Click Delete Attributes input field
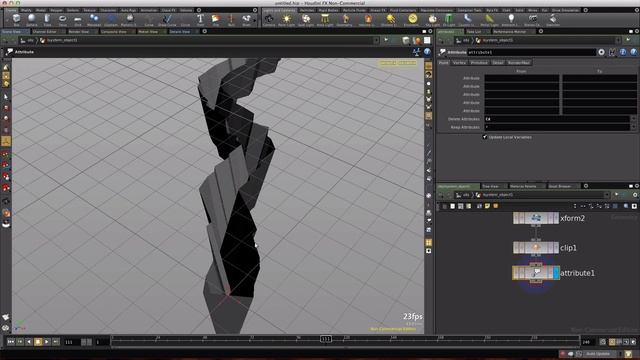Image resolution: width=640 pixels, height=360 pixels. (x=557, y=119)
